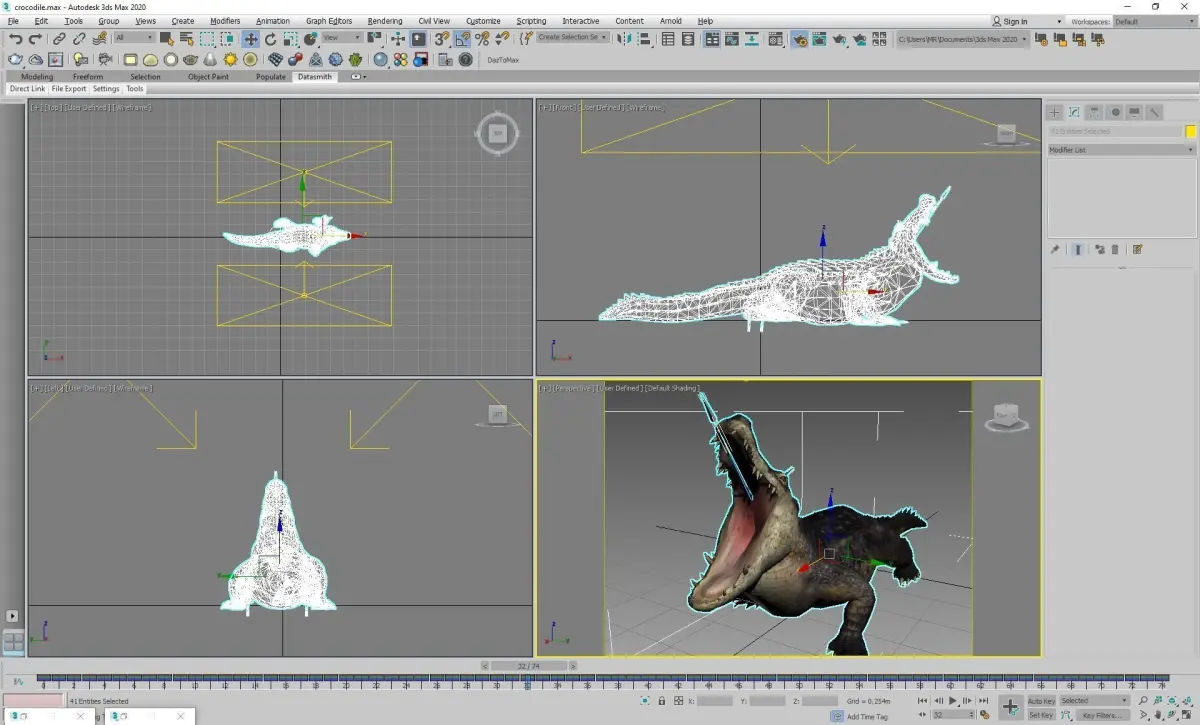The image size is (1200, 725).
Task: Click the File Export button
Action: click(x=69, y=89)
